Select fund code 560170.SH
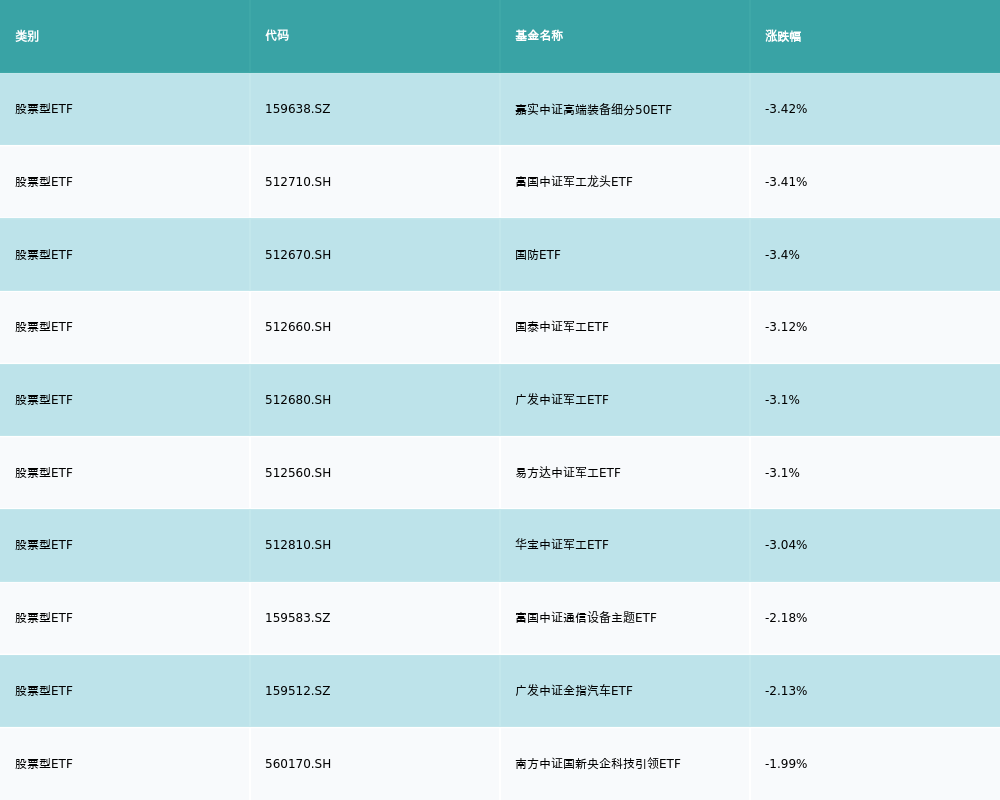This screenshot has height=800, width=1000. coord(297,764)
